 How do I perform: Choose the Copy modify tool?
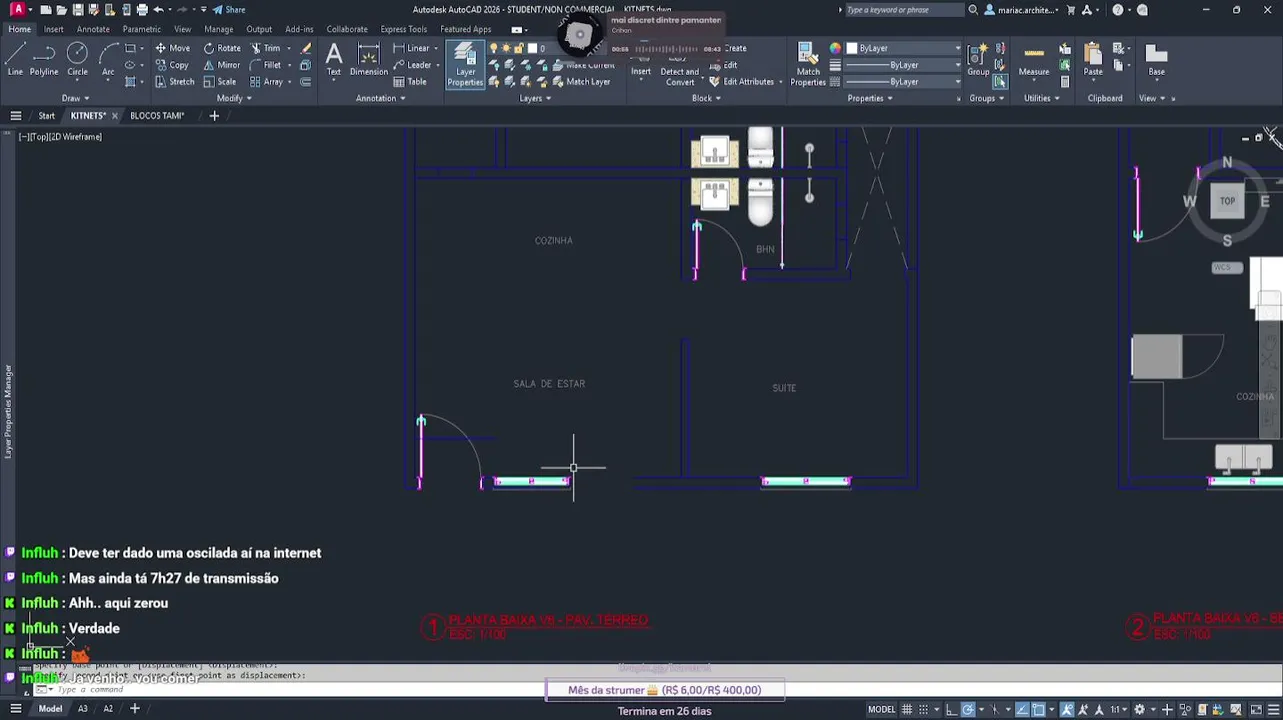coord(172,65)
